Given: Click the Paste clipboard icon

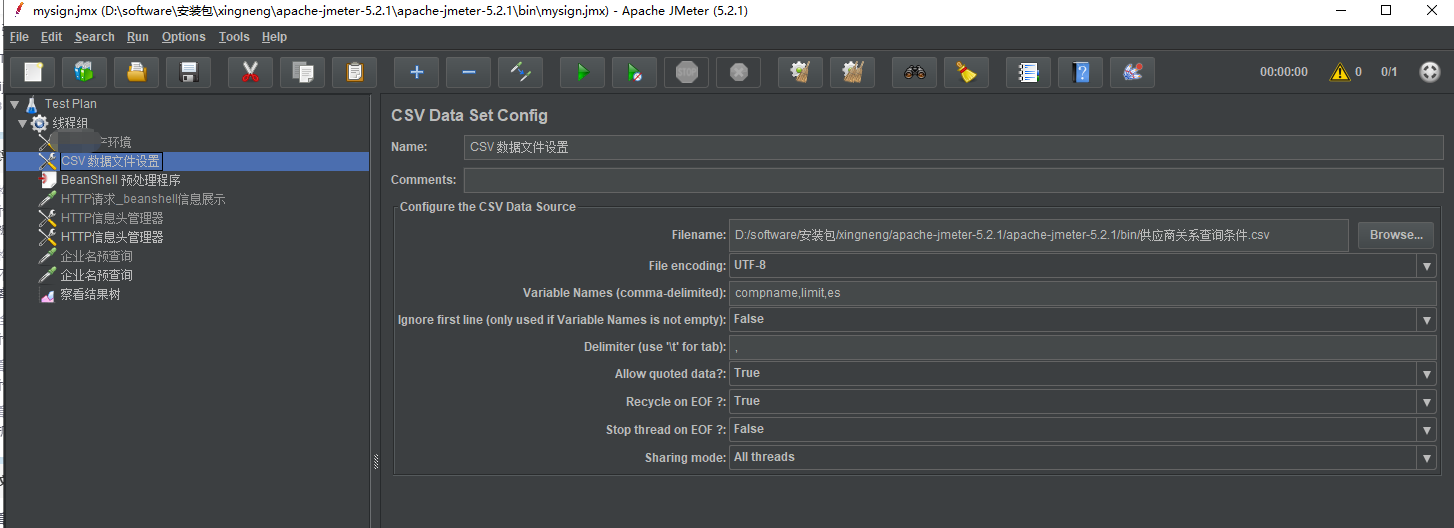Looking at the screenshot, I should [x=354, y=72].
